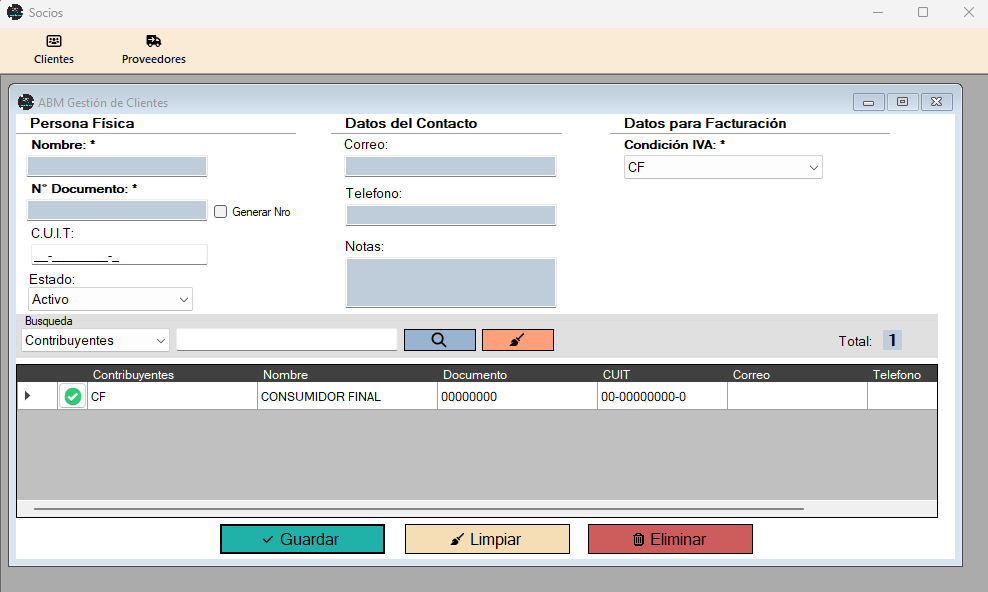
Task: Click the Total count value 1
Action: [892, 340]
